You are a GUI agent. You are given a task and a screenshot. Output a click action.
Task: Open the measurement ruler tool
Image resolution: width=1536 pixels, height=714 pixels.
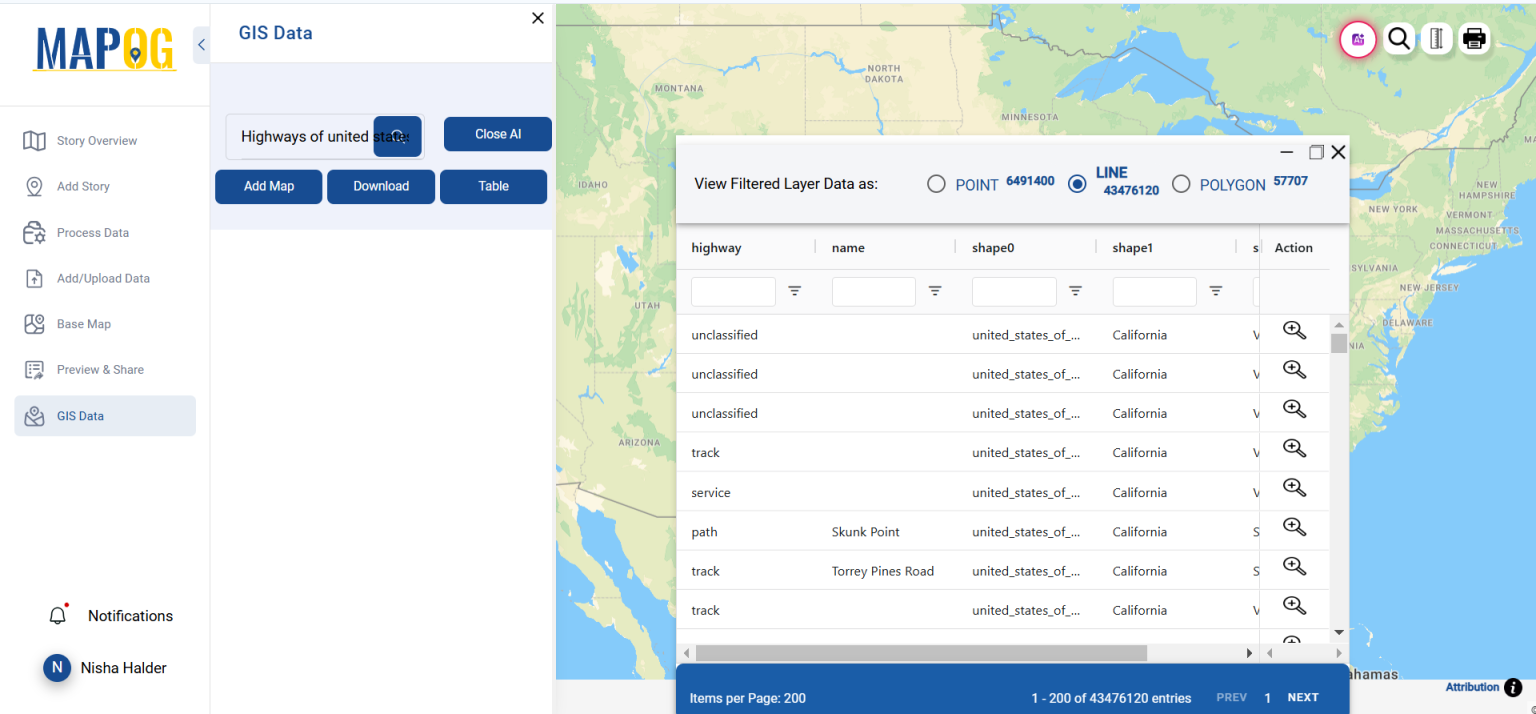click(x=1437, y=39)
